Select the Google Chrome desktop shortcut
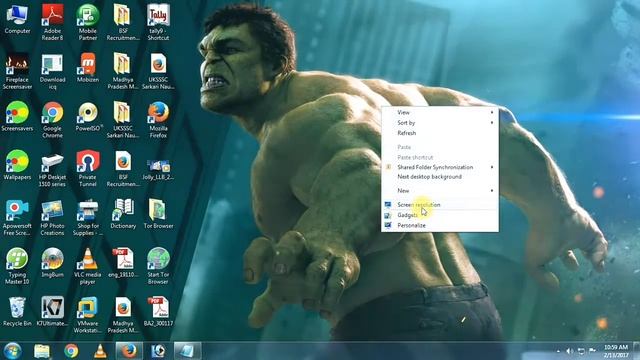The width and height of the screenshot is (640, 360). [53, 120]
